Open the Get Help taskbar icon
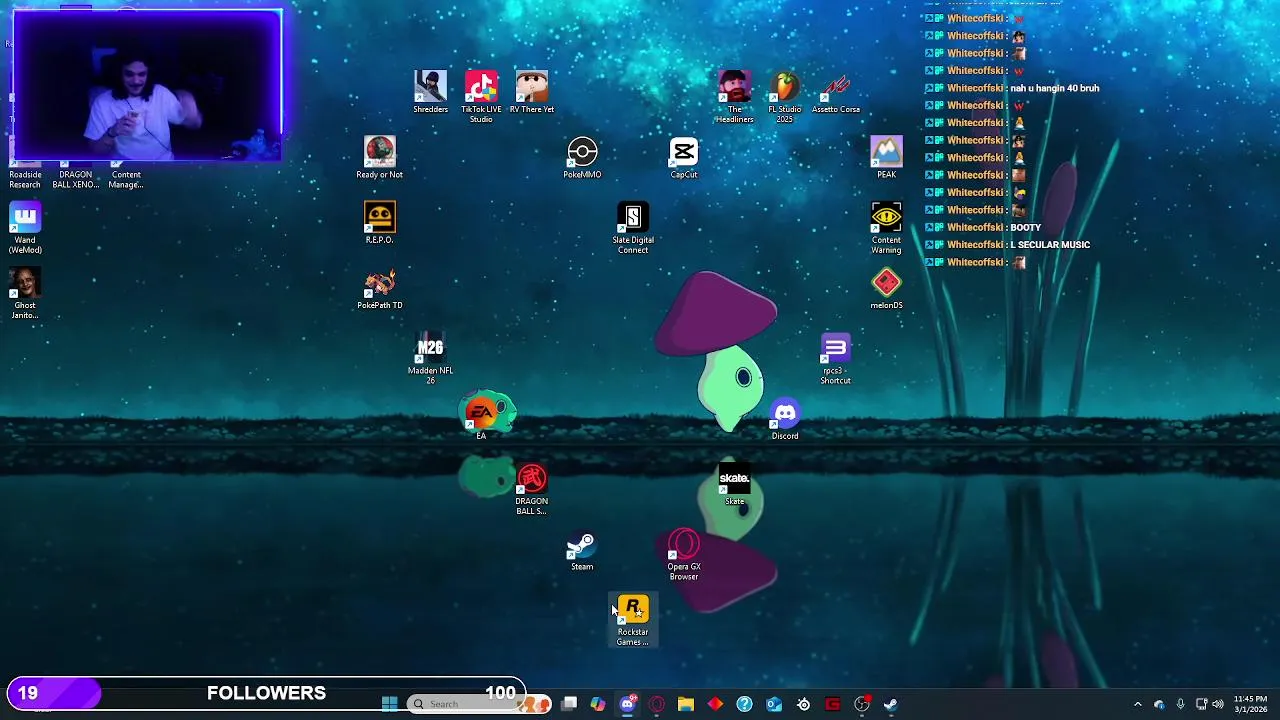The image size is (1280, 720). pos(744,704)
